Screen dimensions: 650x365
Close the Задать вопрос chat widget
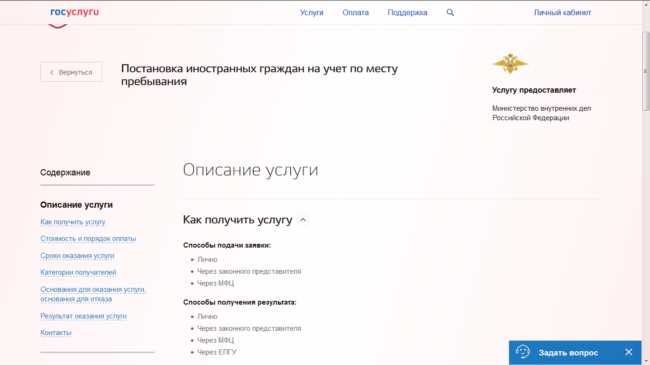tap(629, 352)
